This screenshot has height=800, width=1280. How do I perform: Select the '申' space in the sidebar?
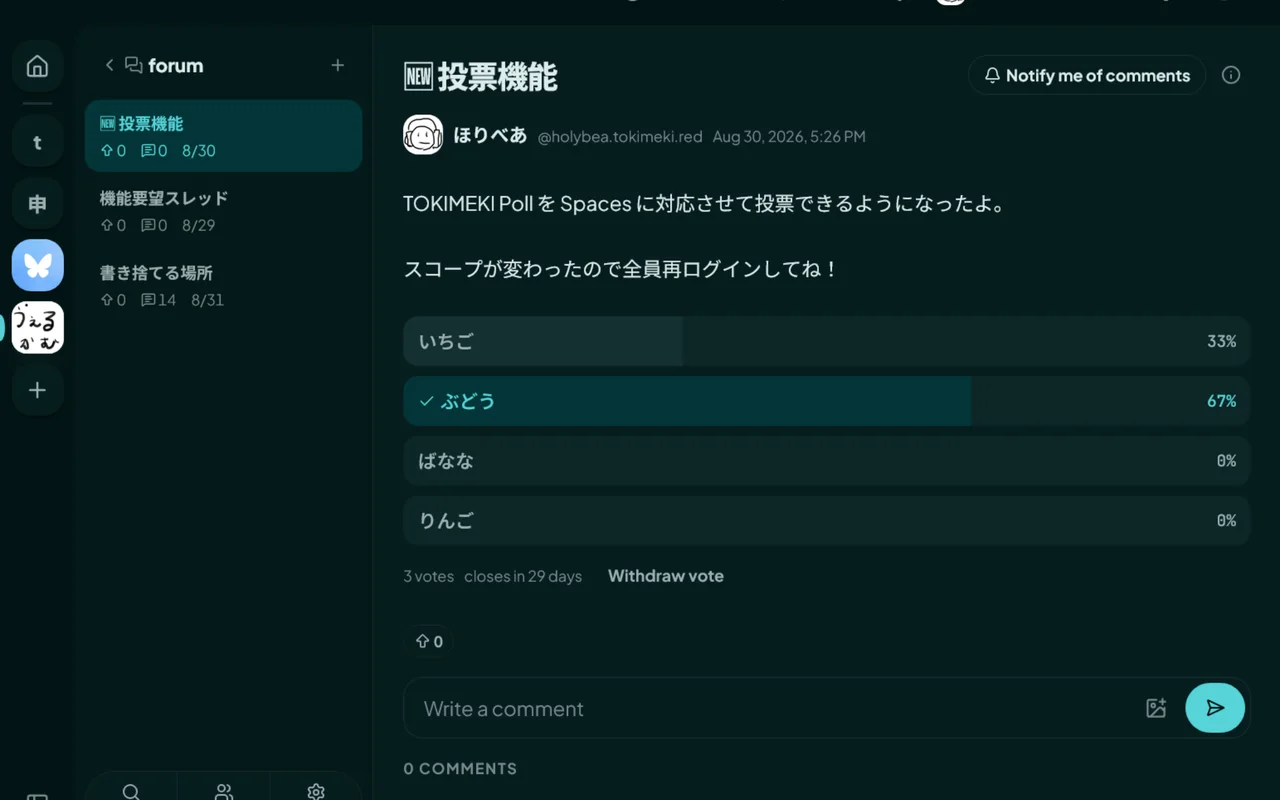coord(37,204)
